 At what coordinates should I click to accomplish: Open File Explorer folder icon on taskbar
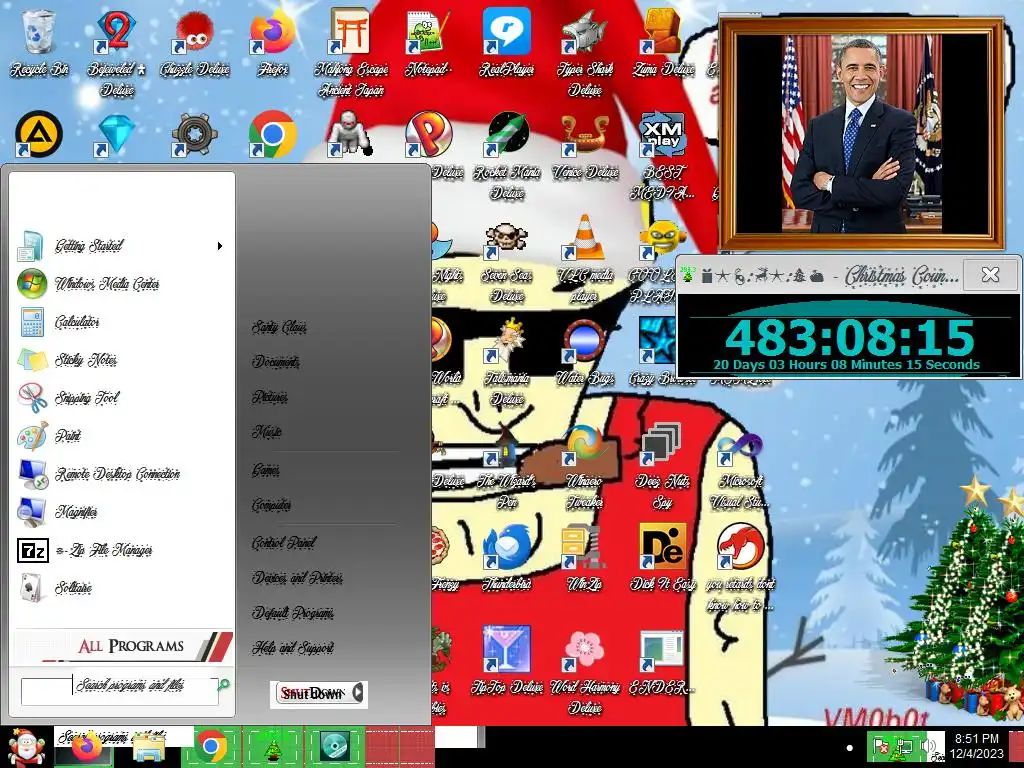pos(148,749)
